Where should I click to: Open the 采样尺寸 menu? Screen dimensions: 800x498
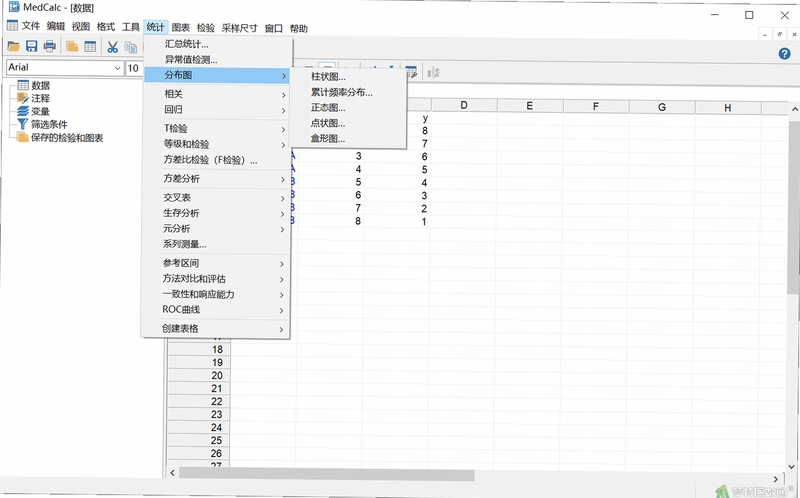(239, 28)
